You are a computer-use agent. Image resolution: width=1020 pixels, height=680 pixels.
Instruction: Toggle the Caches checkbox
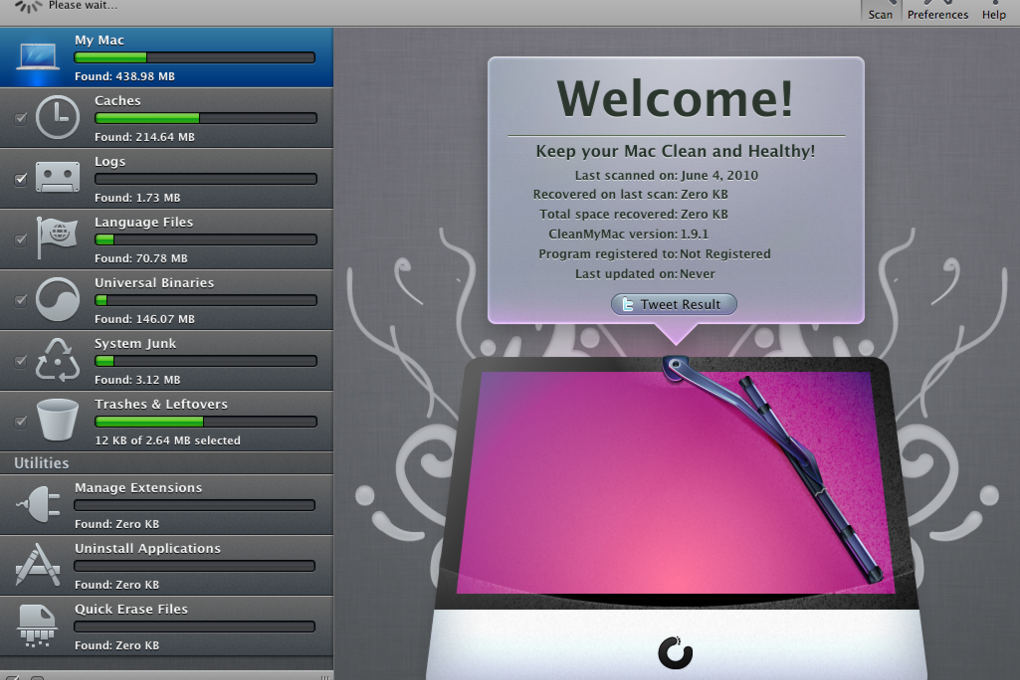pos(21,118)
